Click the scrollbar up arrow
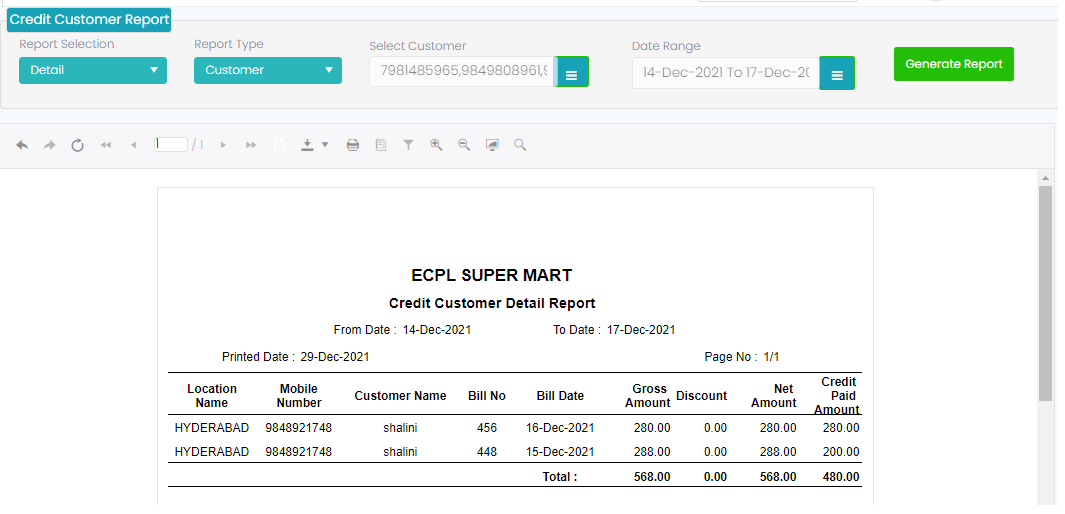Viewport: 1065px width, 514px height. [x=1045, y=178]
